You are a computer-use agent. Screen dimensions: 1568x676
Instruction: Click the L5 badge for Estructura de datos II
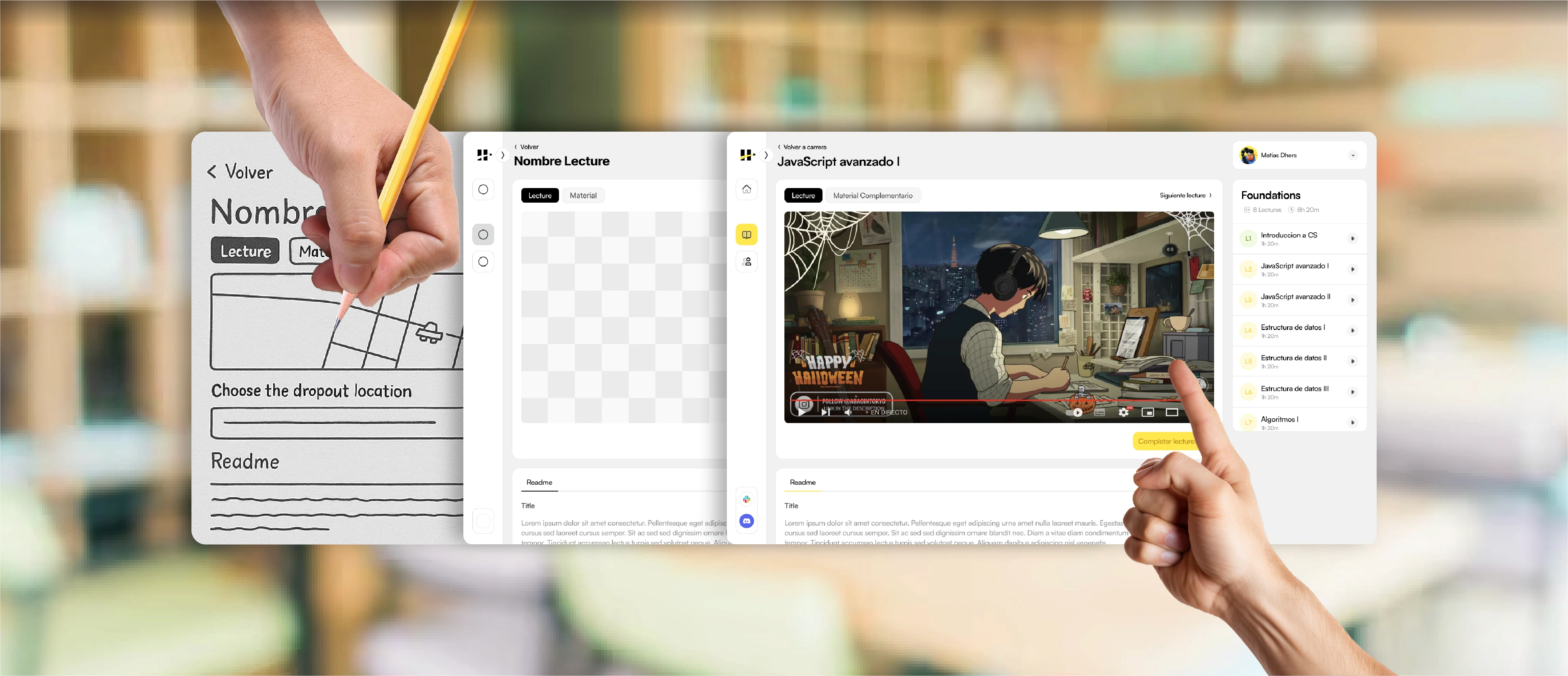coord(1248,362)
